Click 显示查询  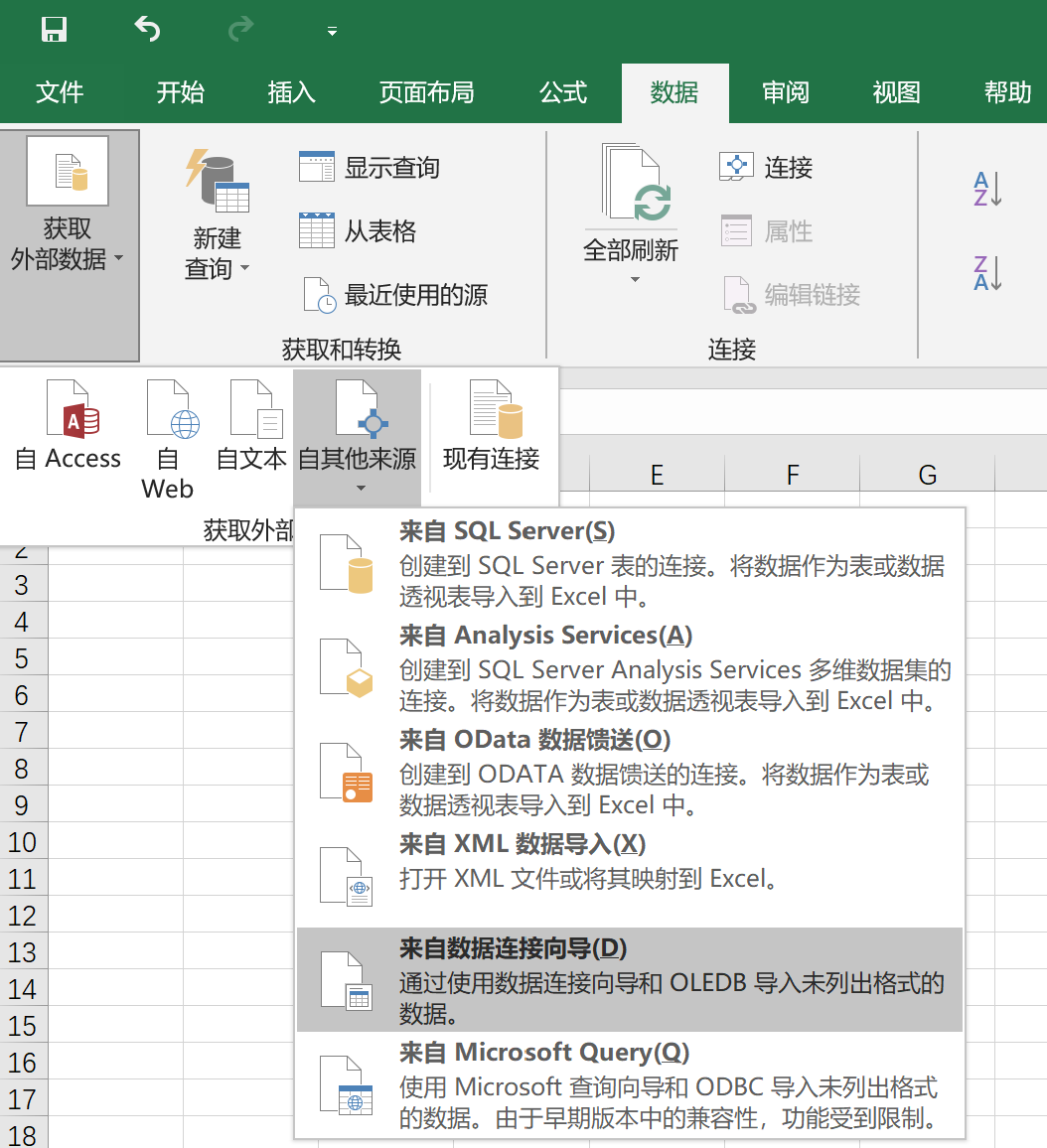(370, 168)
